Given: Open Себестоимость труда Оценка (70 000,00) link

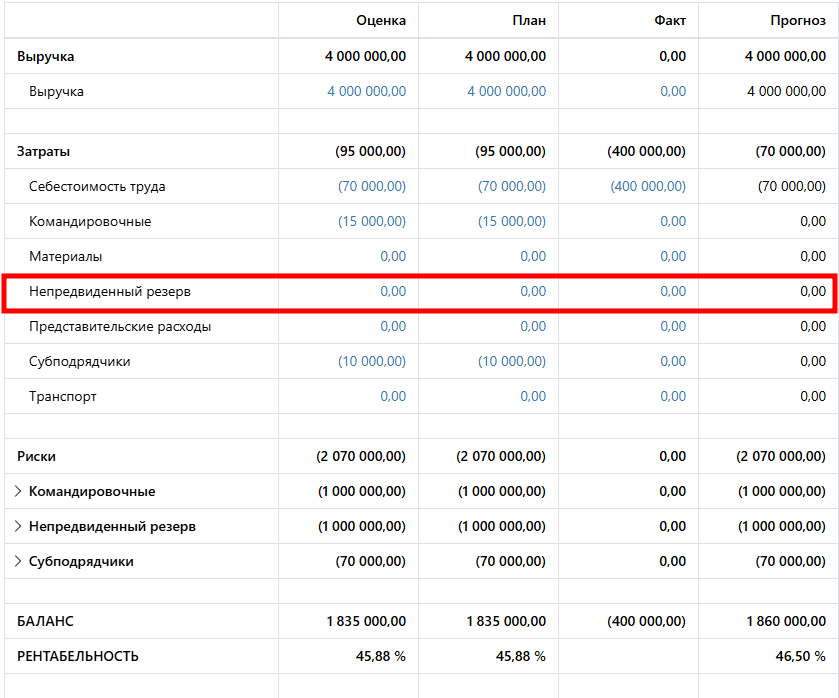Looking at the screenshot, I should pyautogui.click(x=371, y=186).
